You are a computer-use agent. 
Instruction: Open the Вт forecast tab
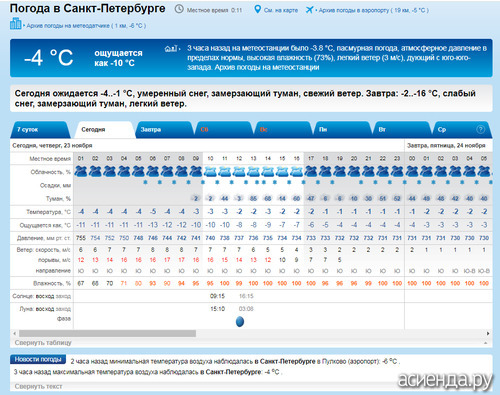402,130
